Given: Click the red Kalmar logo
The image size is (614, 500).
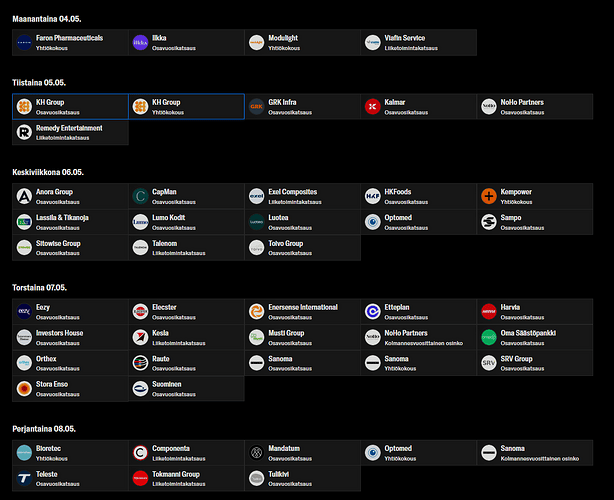Looking at the screenshot, I should pos(372,106).
